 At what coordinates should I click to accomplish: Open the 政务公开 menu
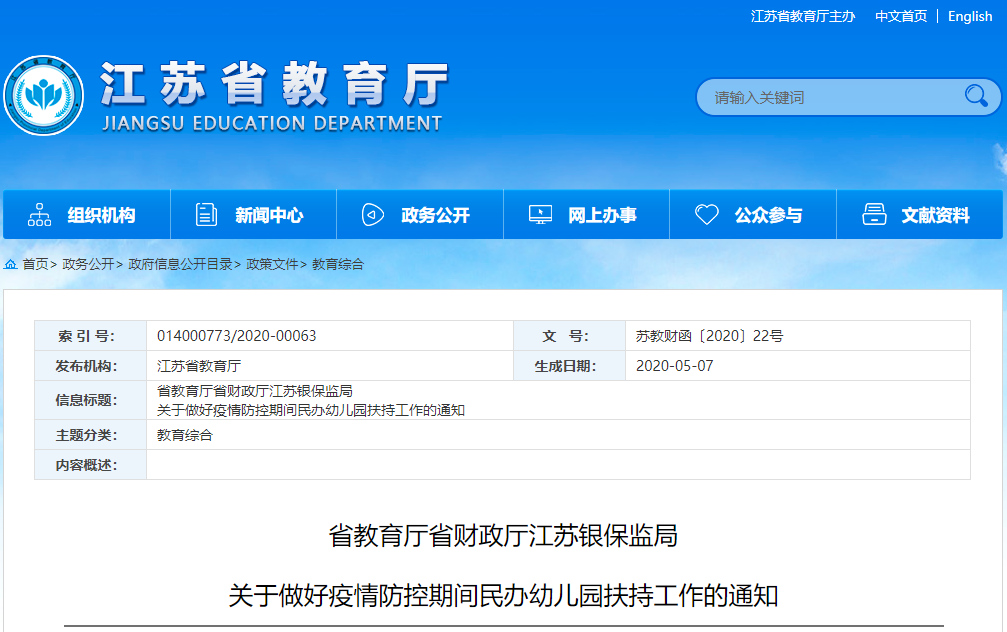(420, 215)
